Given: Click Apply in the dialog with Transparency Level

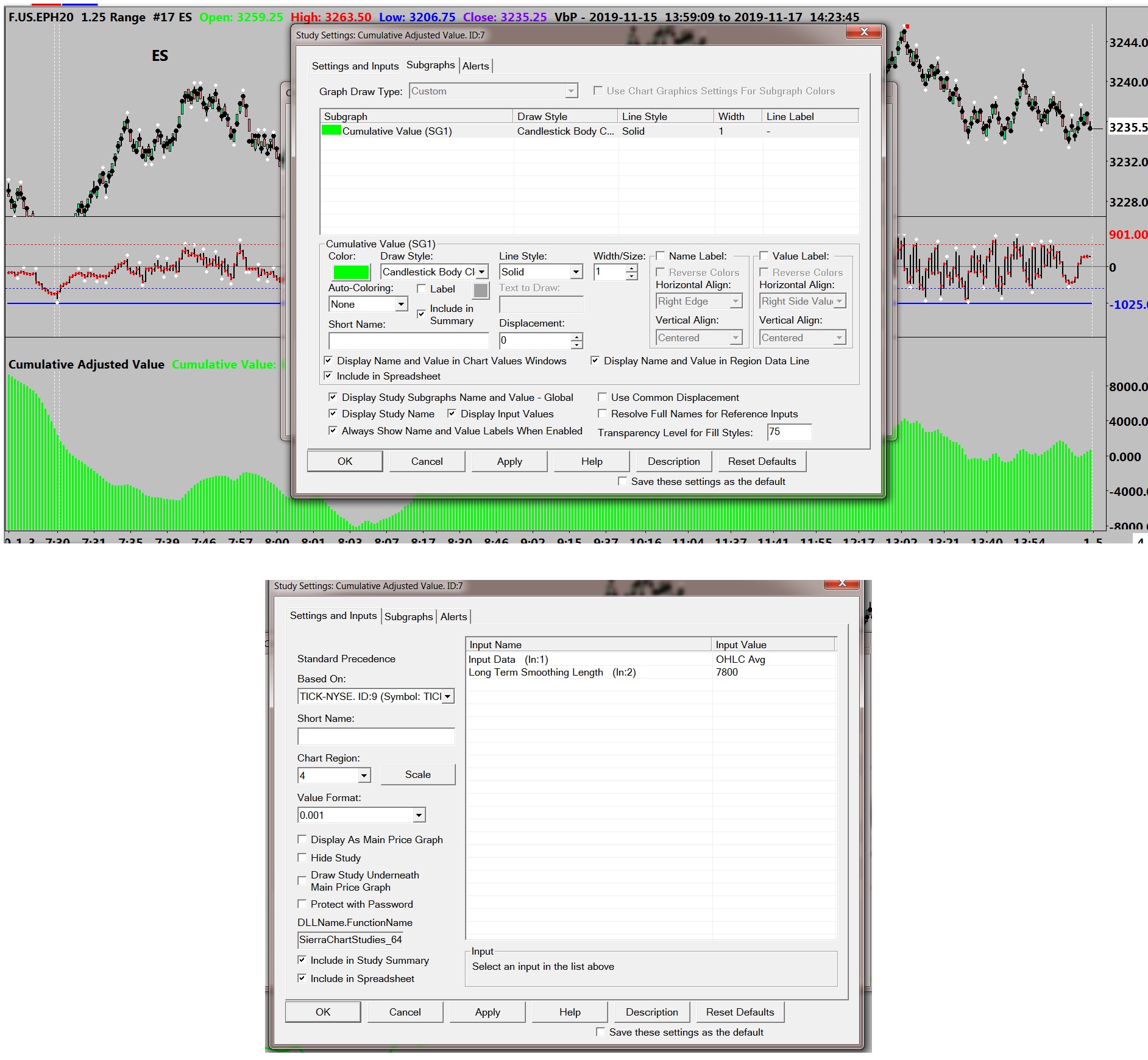Looking at the screenshot, I should (x=509, y=461).
